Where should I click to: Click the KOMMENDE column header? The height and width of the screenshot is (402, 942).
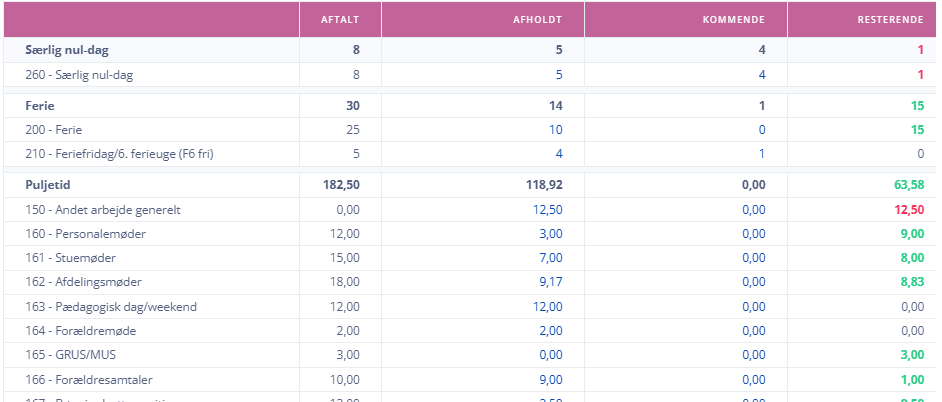coord(734,20)
